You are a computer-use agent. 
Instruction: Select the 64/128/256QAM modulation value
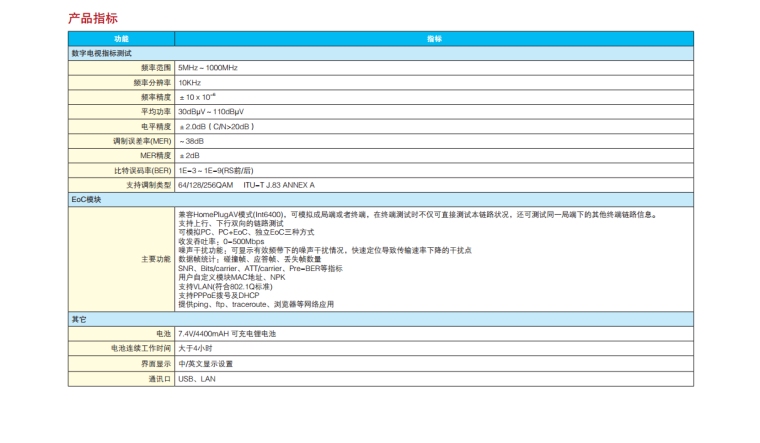point(206,185)
